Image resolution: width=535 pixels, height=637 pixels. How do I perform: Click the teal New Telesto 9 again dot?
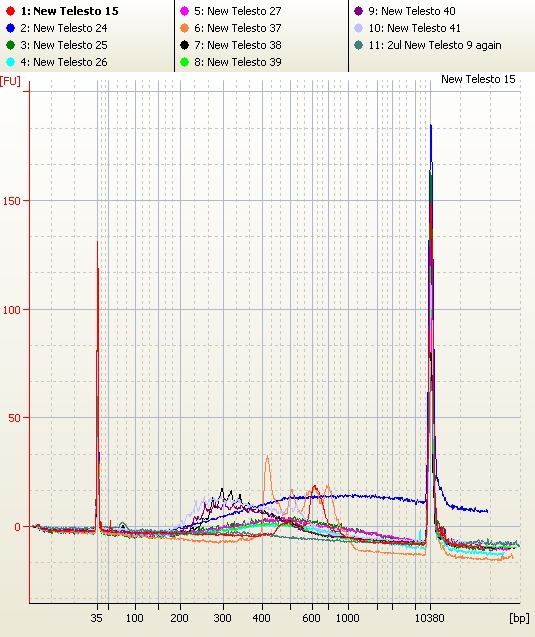point(358,45)
